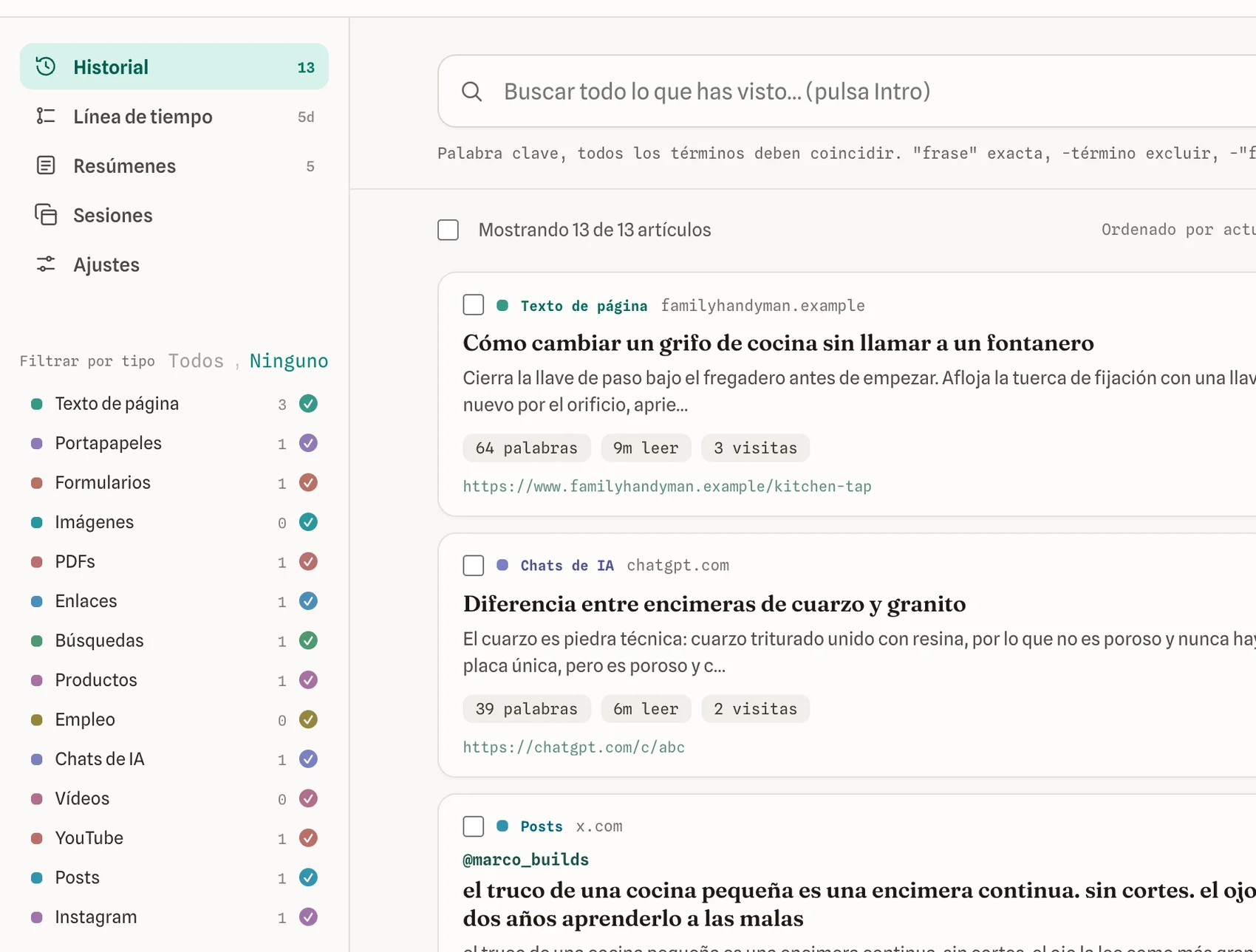Click the Formularios filter label
The height and width of the screenshot is (952, 1256).
[x=103, y=482]
